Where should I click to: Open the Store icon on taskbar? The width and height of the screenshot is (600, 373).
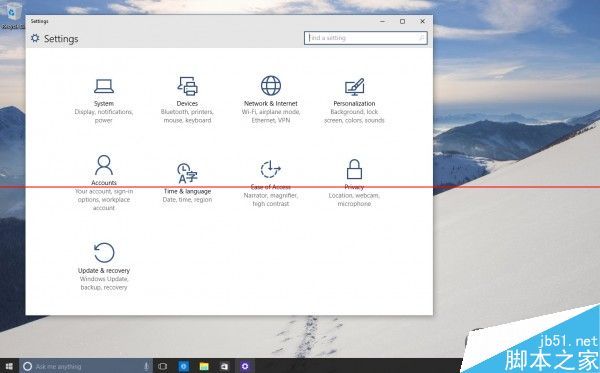(224, 366)
